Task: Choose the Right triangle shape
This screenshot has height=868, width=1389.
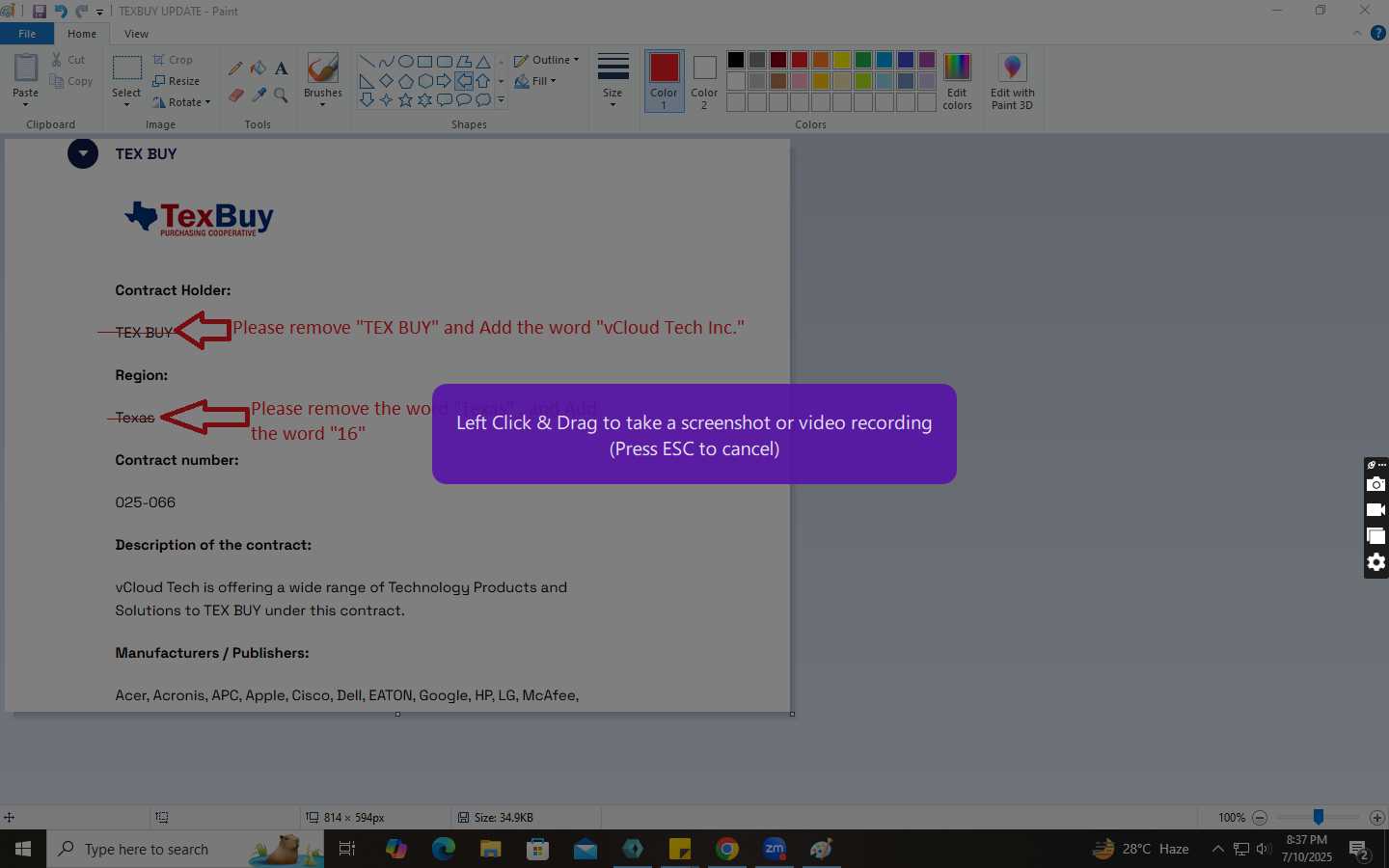Action: click(367, 81)
